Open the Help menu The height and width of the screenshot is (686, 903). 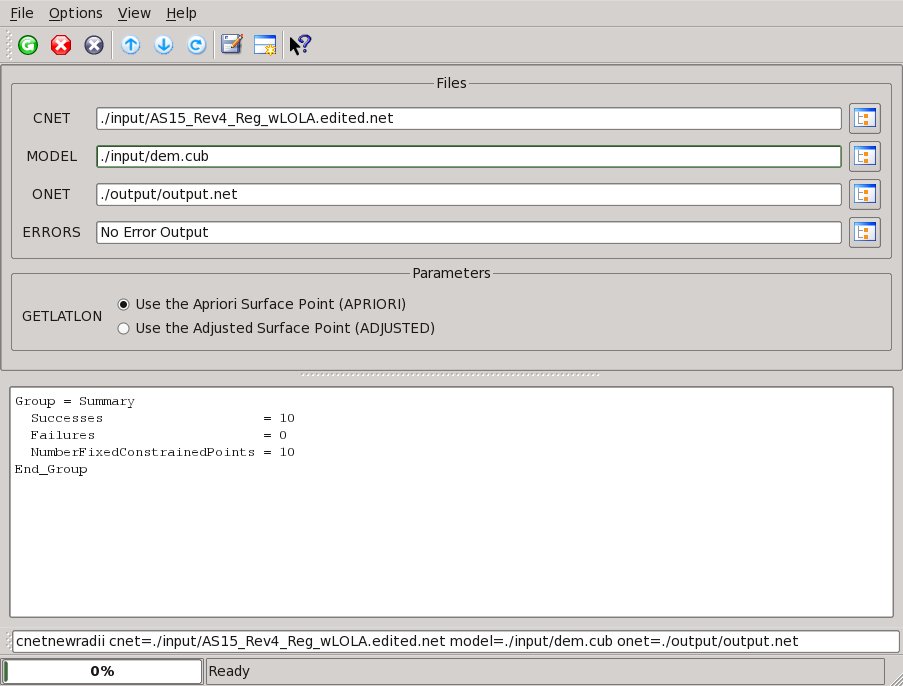181,13
